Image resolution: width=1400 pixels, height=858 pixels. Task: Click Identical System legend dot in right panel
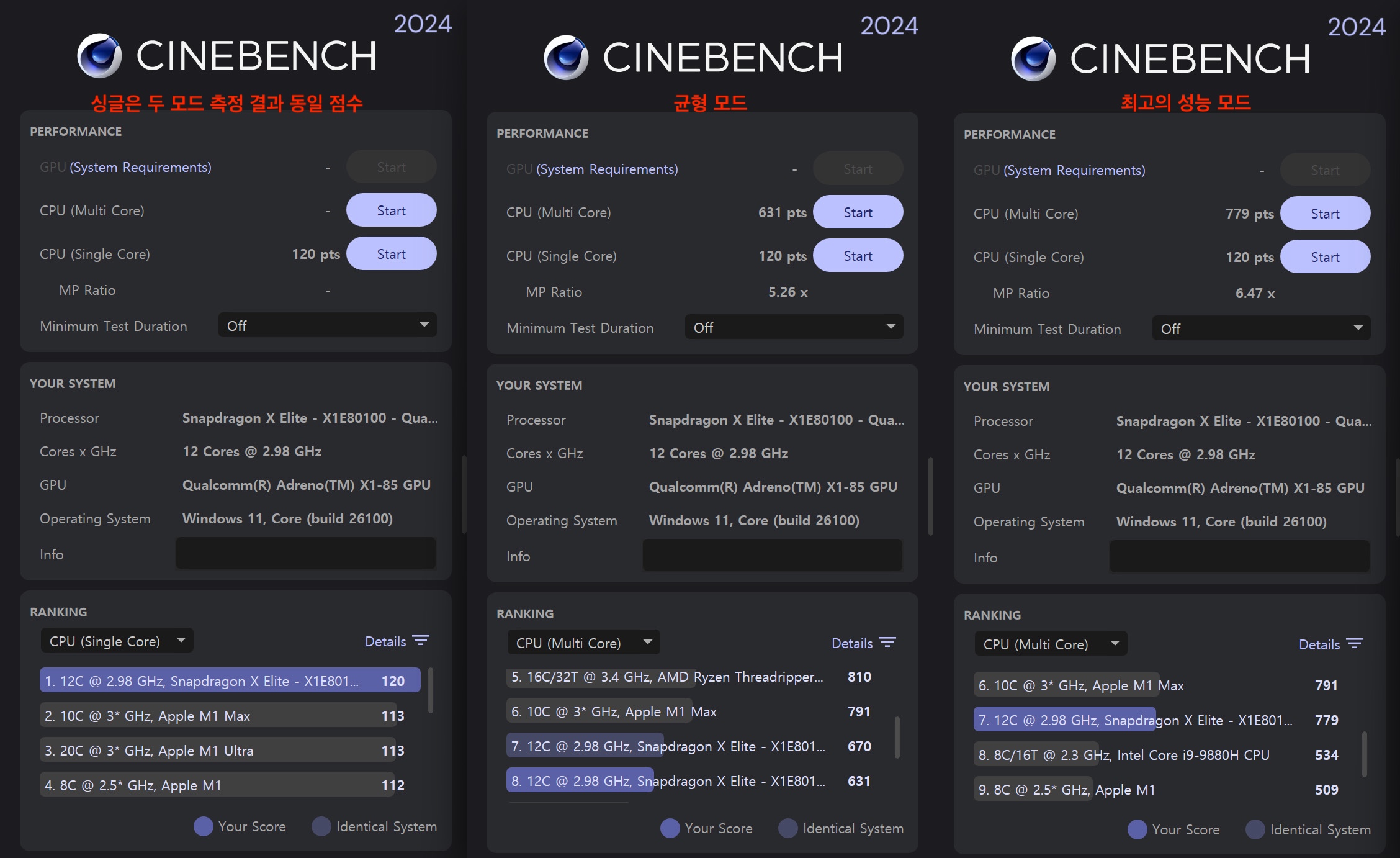(1255, 829)
